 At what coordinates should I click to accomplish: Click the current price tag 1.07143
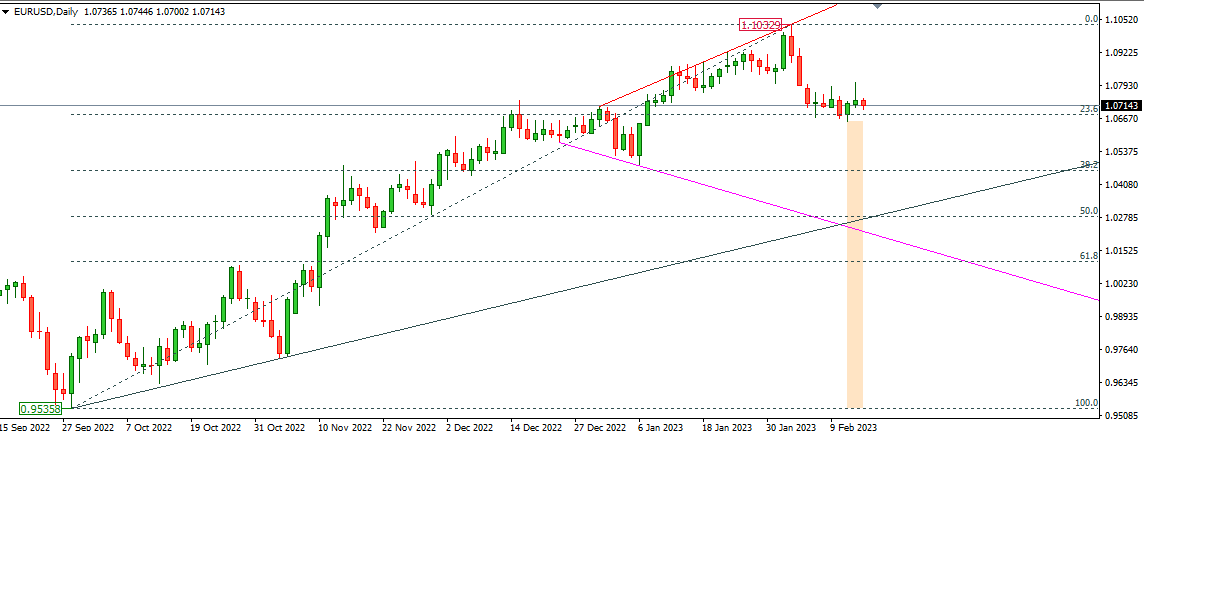1122,105
